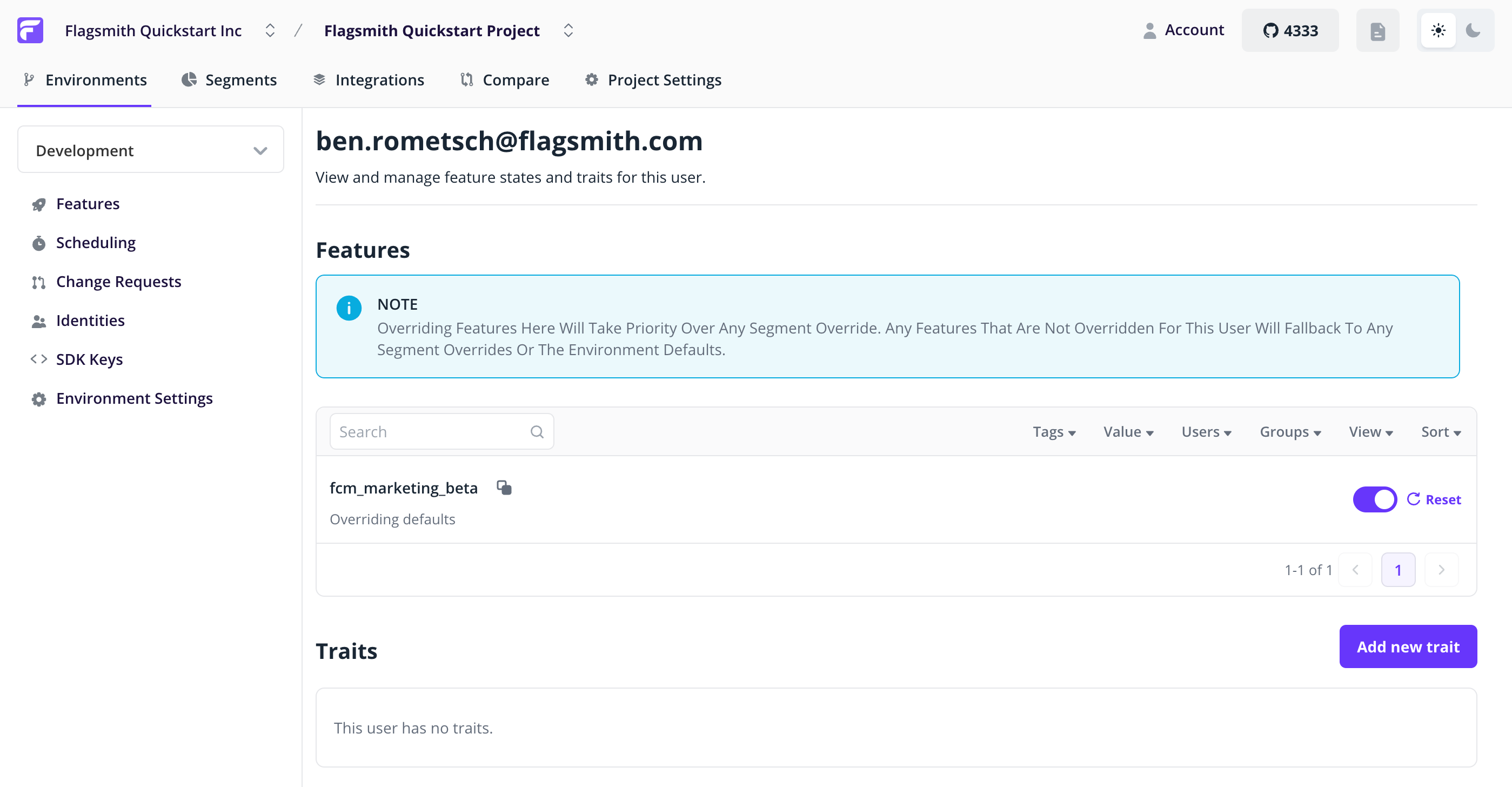Open the Development environment dropdown
This screenshot has width=1512, height=787.
(x=150, y=150)
